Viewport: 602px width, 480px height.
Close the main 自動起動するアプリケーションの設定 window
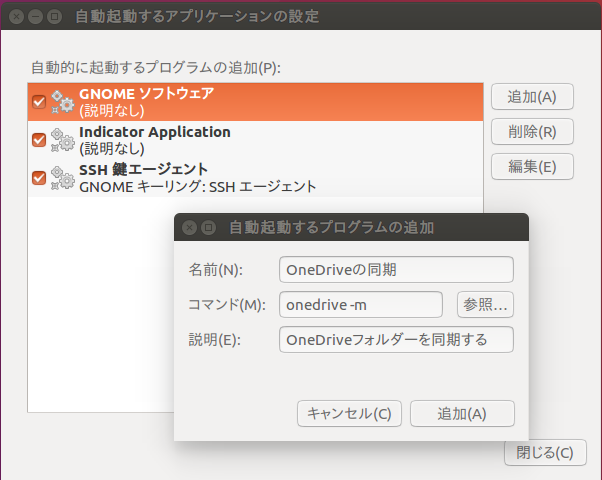coord(17,17)
